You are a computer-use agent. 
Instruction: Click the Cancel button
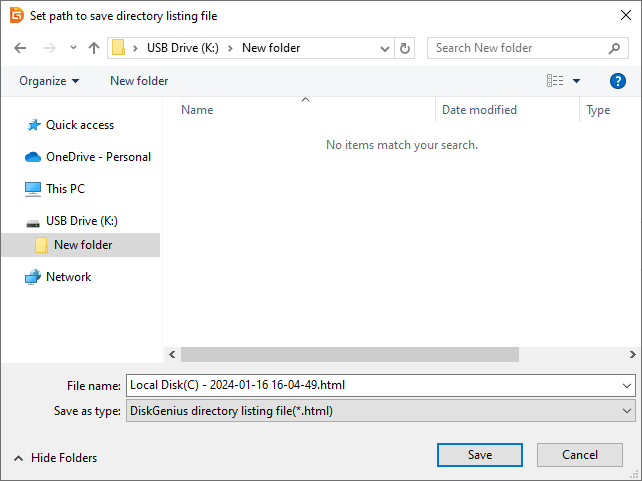[x=580, y=455]
